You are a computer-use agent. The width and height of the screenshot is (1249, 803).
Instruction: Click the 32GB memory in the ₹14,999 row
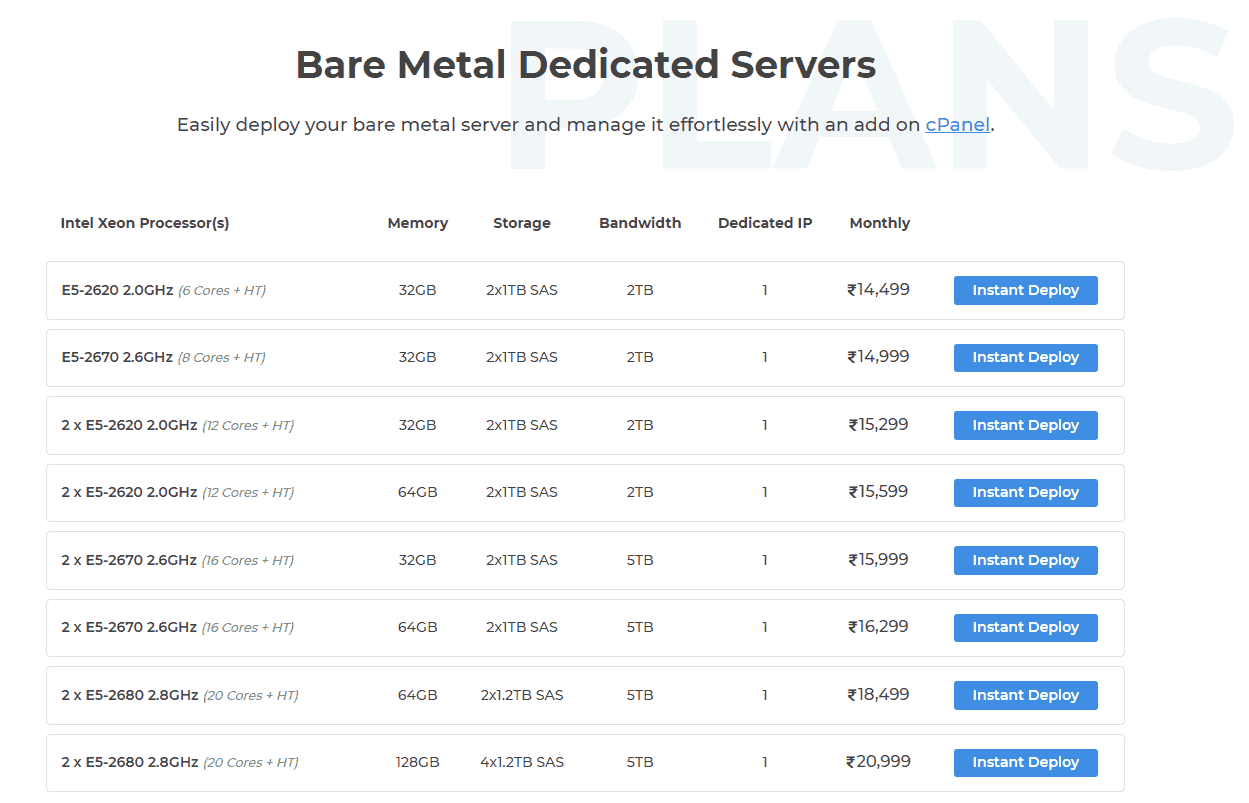tap(418, 357)
